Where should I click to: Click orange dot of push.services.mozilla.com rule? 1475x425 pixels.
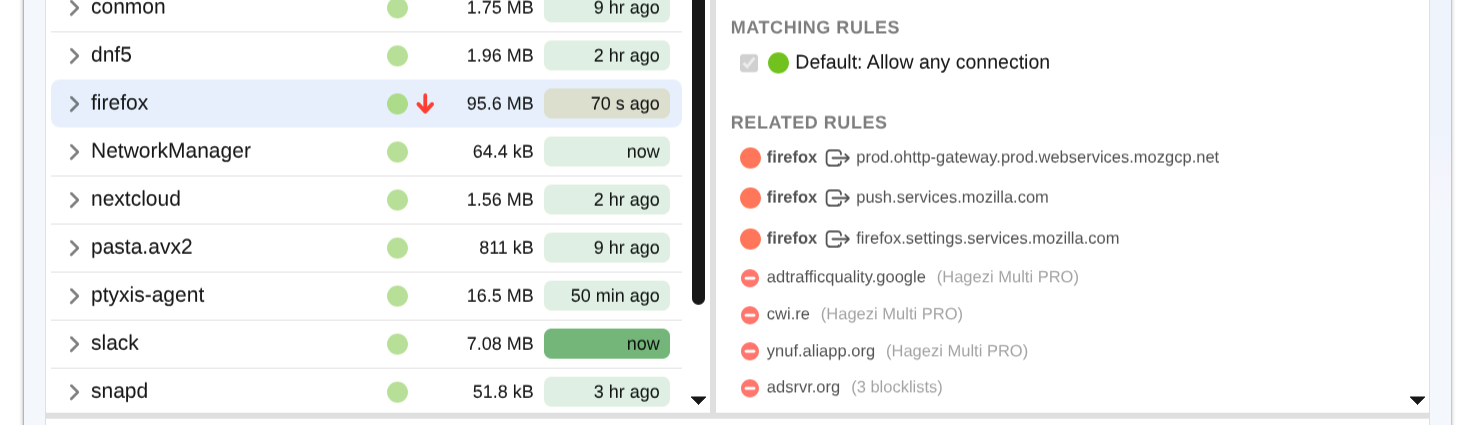[x=750, y=198]
